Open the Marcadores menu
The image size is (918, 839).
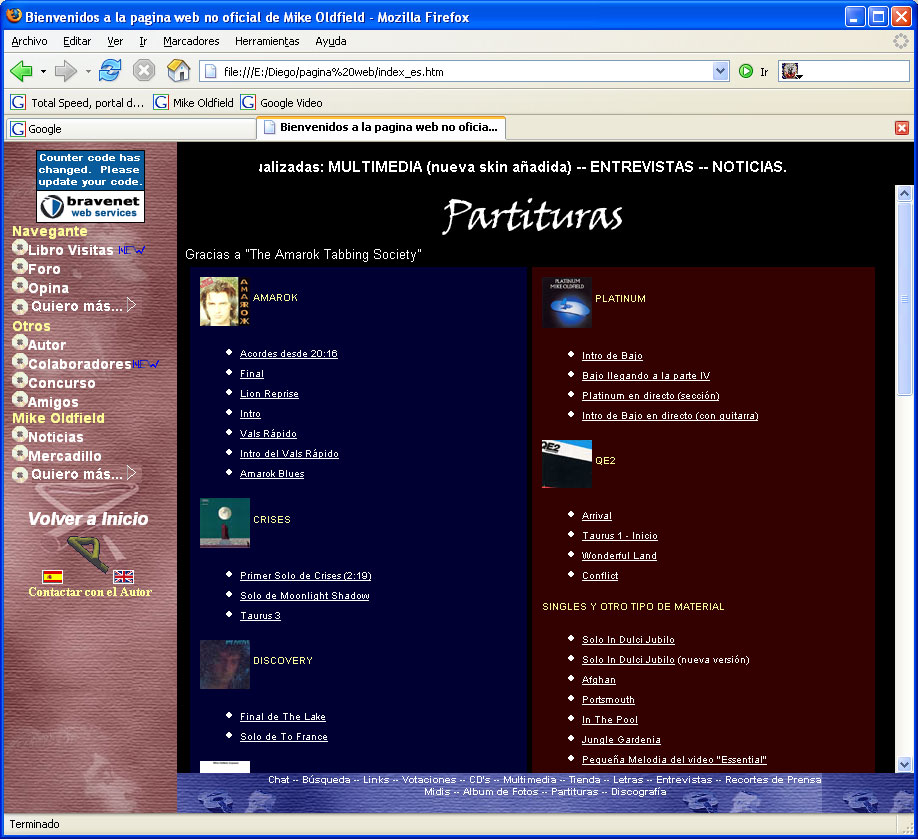191,41
